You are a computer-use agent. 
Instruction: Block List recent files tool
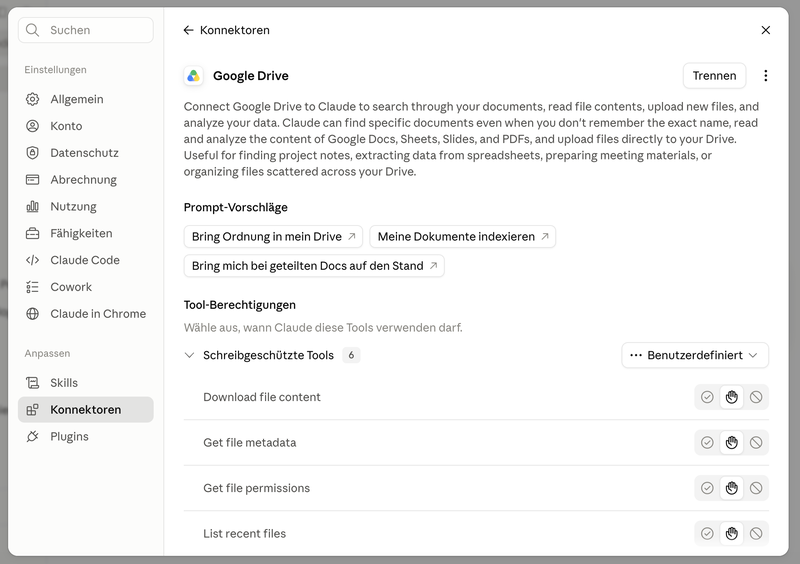point(756,533)
